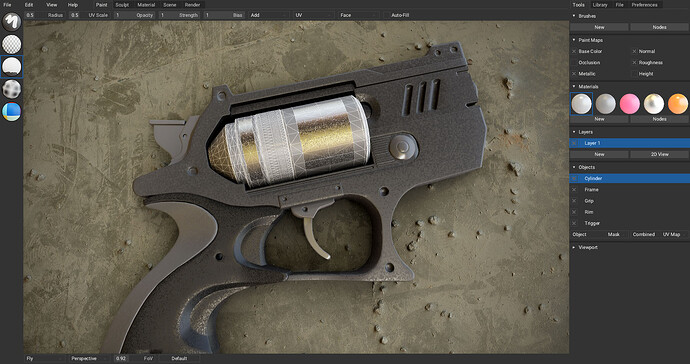Collapse the Brushes section
The height and width of the screenshot is (364, 690).
[x=574, y=16]
